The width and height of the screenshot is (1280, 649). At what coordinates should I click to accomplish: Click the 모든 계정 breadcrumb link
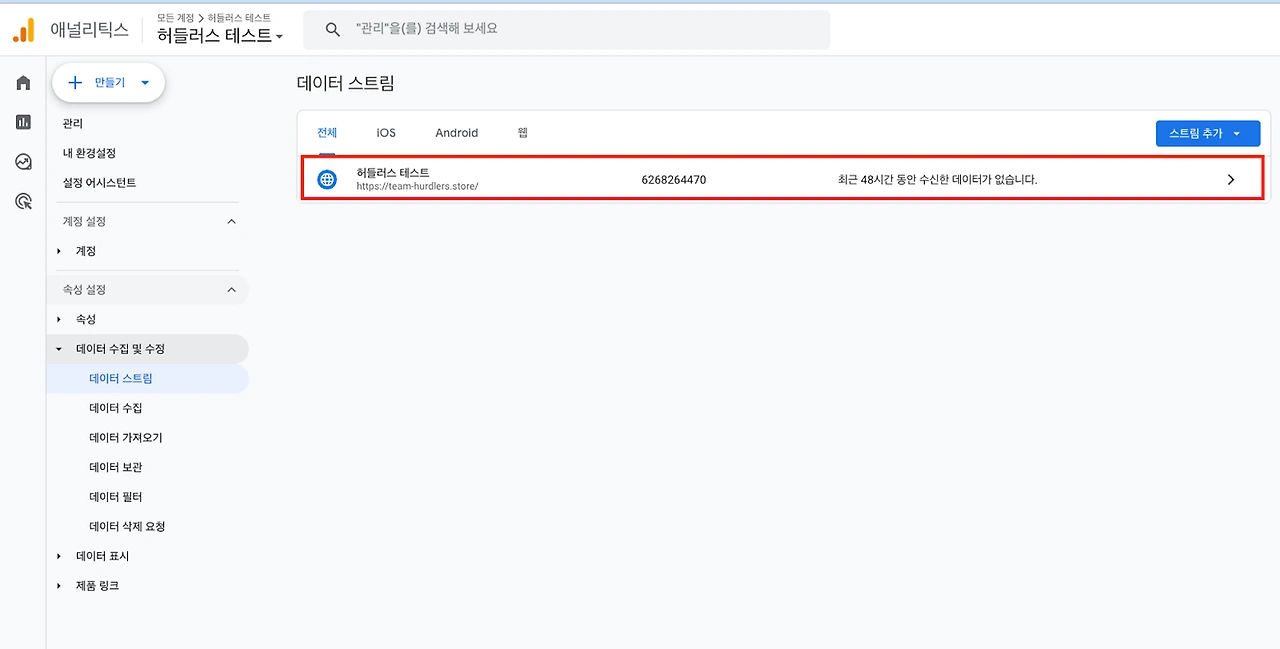175,18
